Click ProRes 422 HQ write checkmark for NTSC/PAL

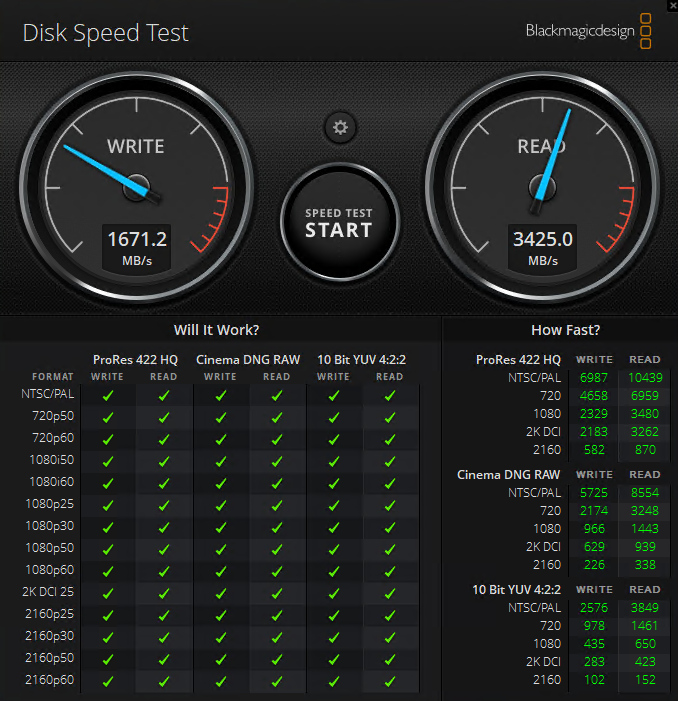tap(107, 395)
